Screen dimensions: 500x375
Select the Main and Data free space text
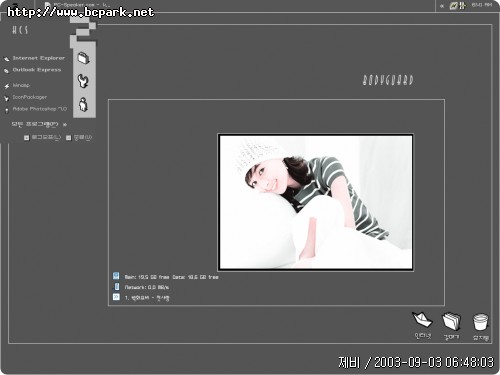click(x=171, y=277)
